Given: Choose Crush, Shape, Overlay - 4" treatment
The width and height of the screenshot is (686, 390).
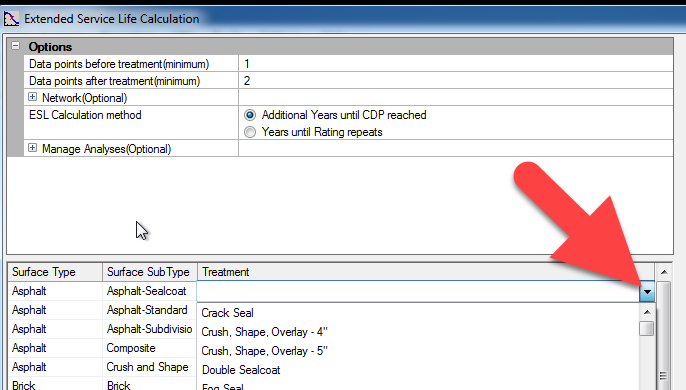Looking at the screenshot, I should point(264,332).
